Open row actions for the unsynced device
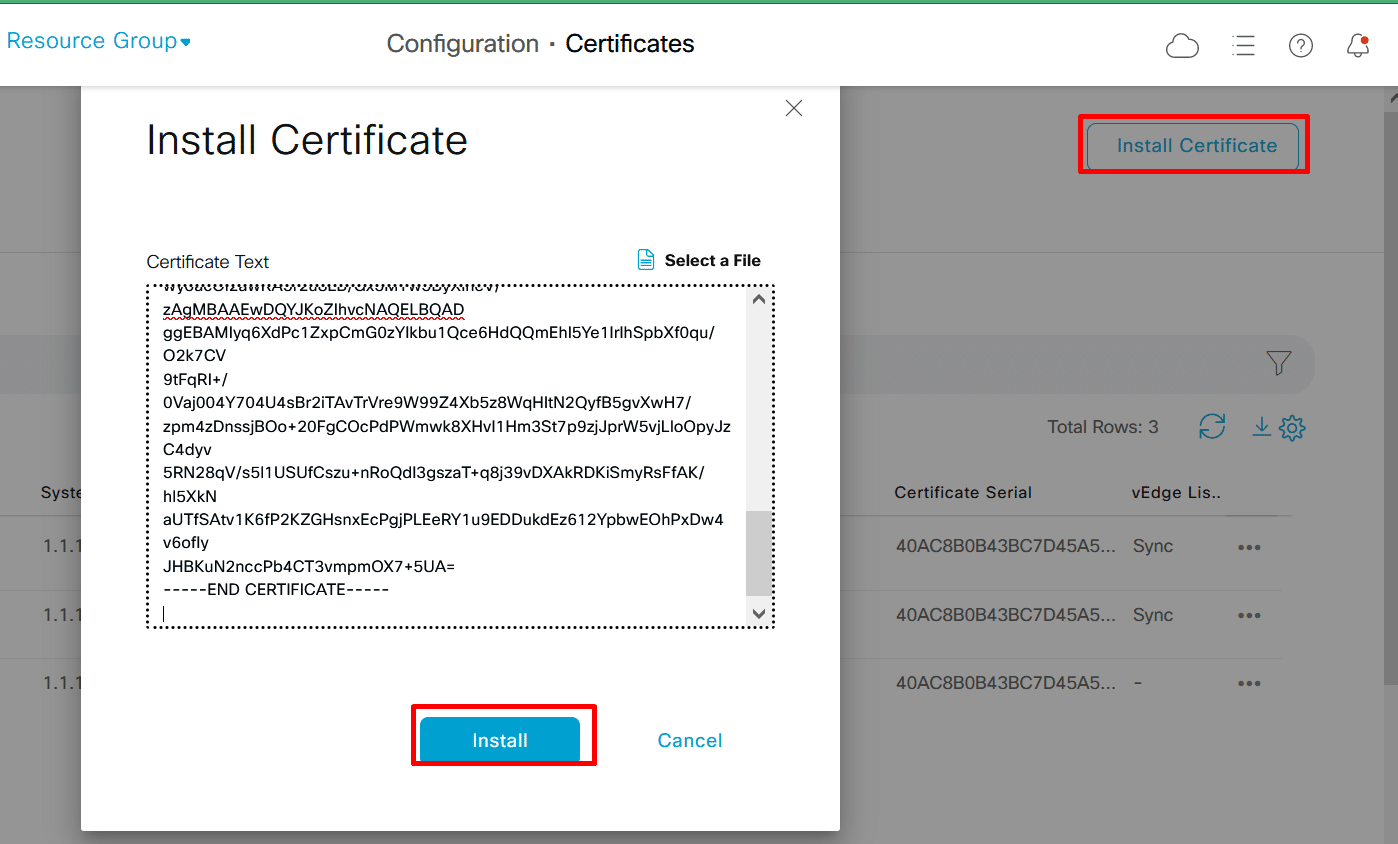Viewport: 1398px width, 844px height. (1249, 683)
